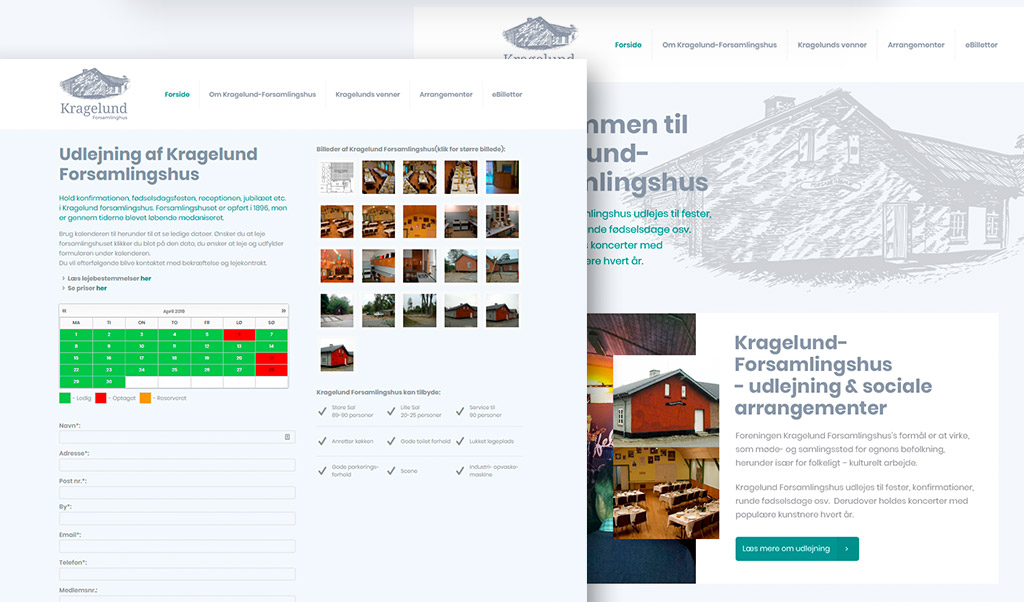The image size is (1024, 602).
Task: Select booked date April 6 in the calendar
Action: 239,334
